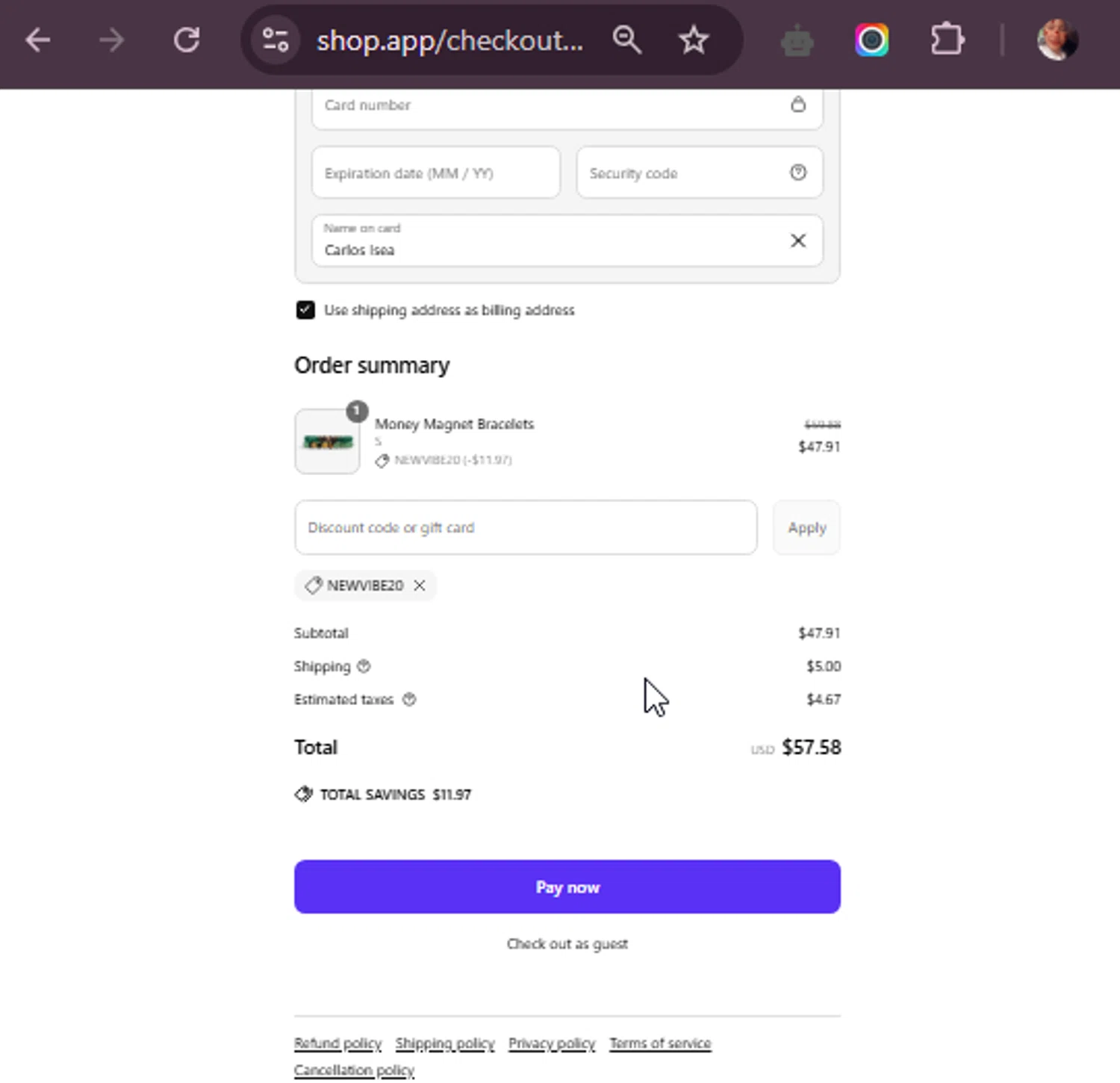Click the colorful circle extension icon

coord(871,40)
